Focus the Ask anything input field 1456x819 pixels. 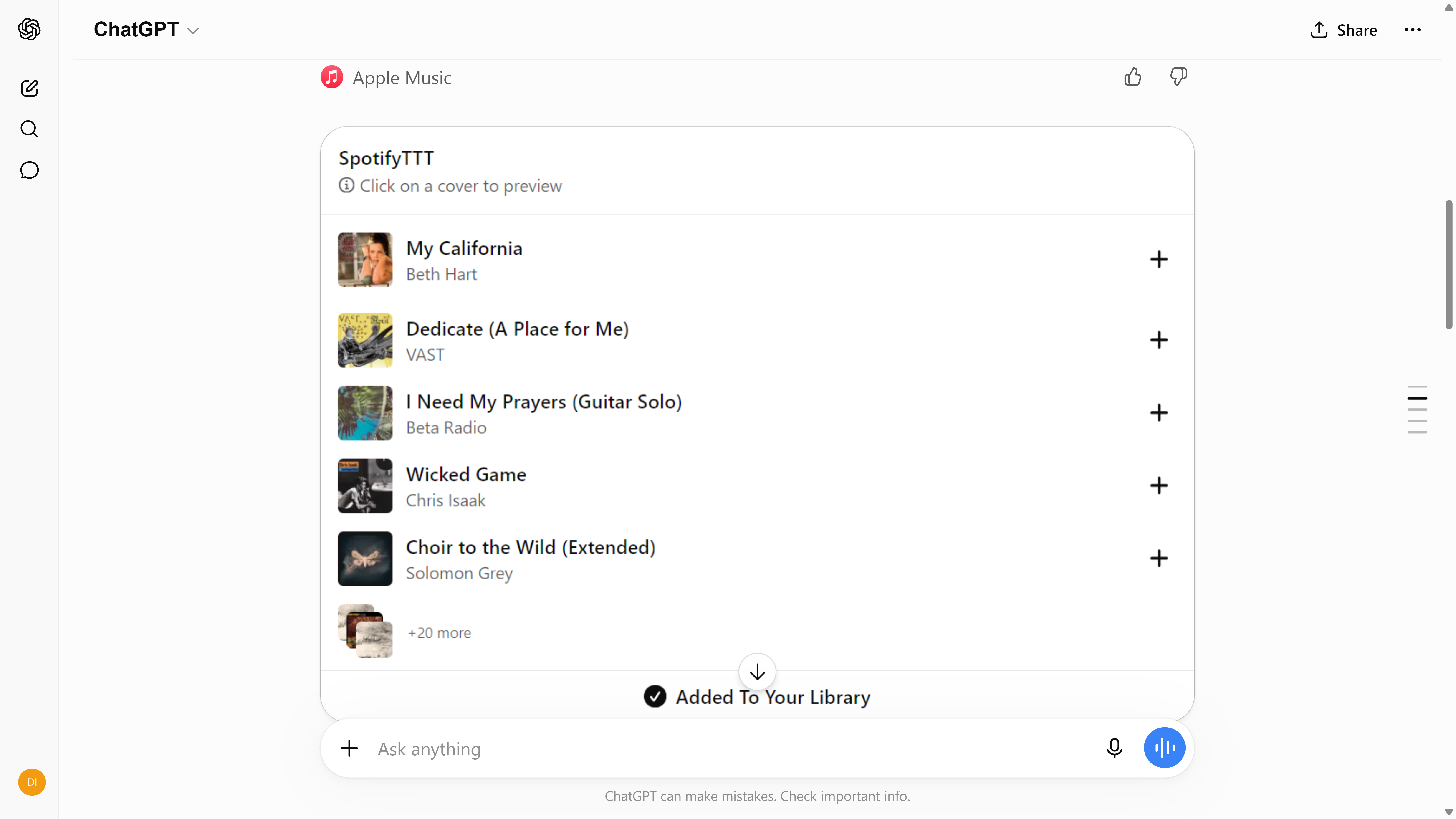pyautogui.click(x=735, y=749)
